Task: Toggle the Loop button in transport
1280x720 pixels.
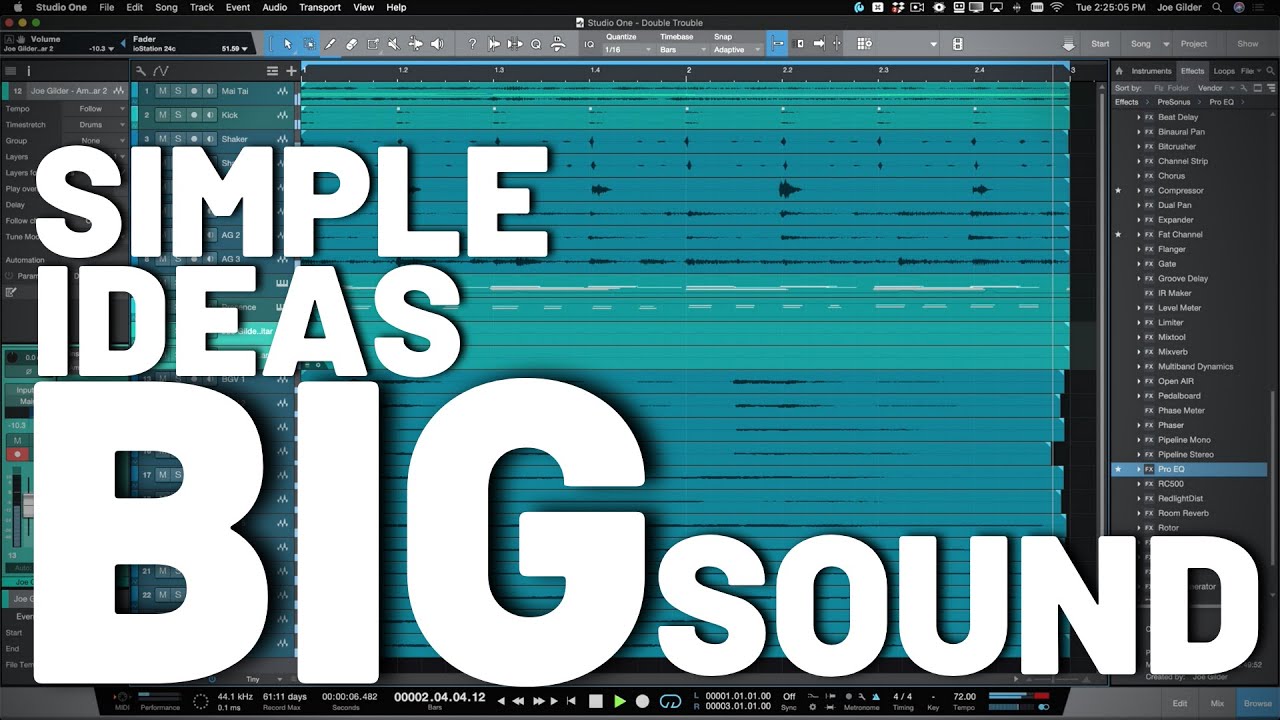Action: pyautogui.click(x=671, y=701)
